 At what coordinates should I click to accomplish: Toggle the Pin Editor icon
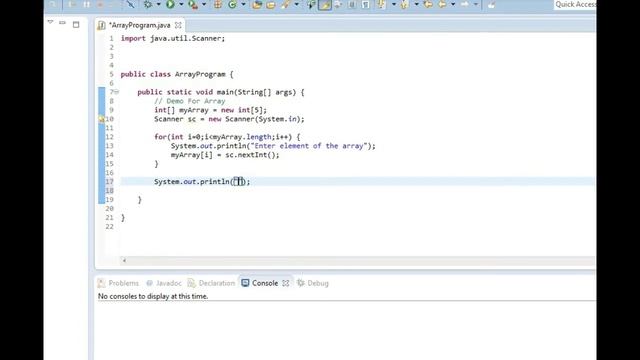491,5
